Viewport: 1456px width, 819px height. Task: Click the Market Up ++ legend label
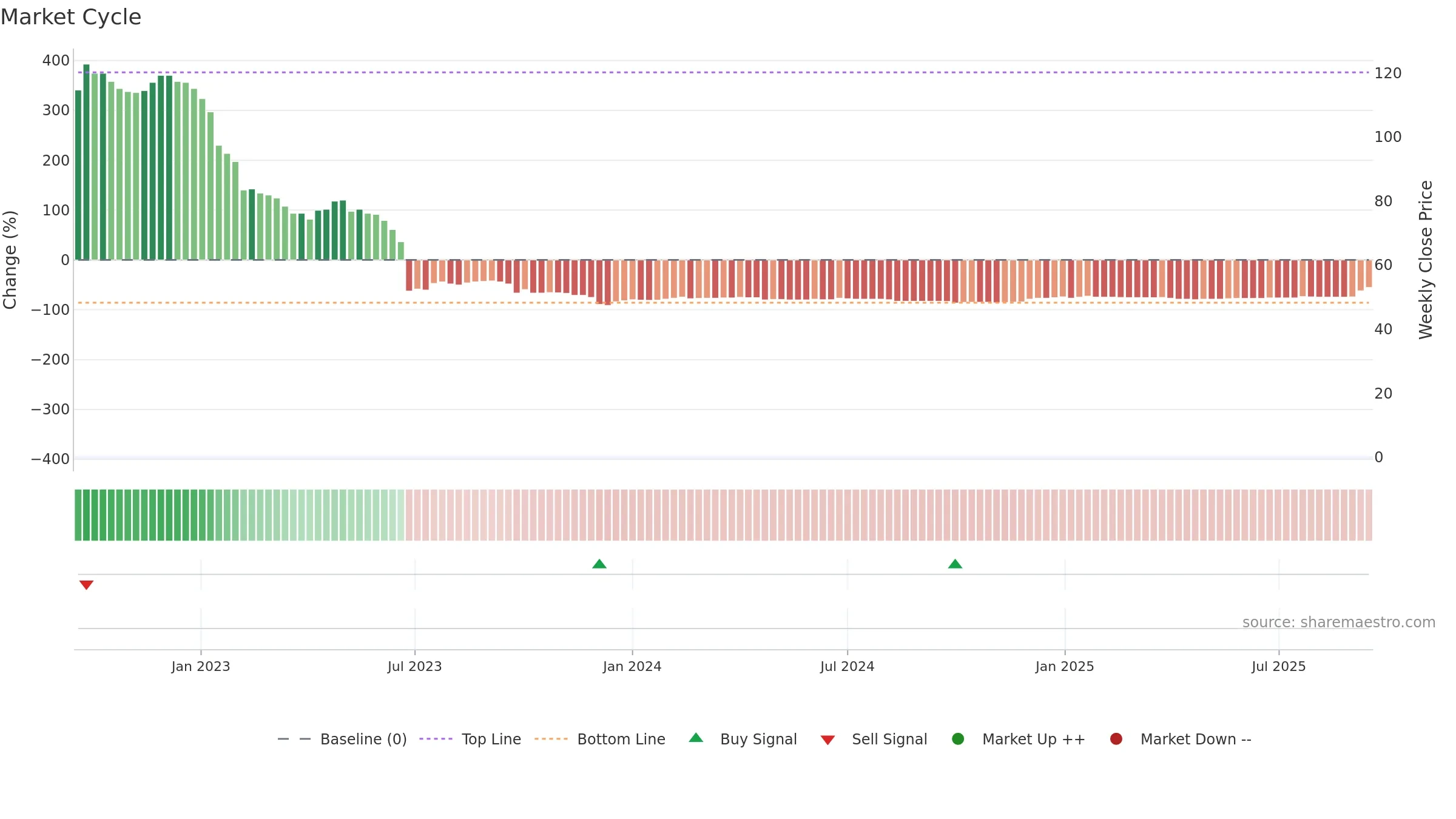pos(1034,739)
